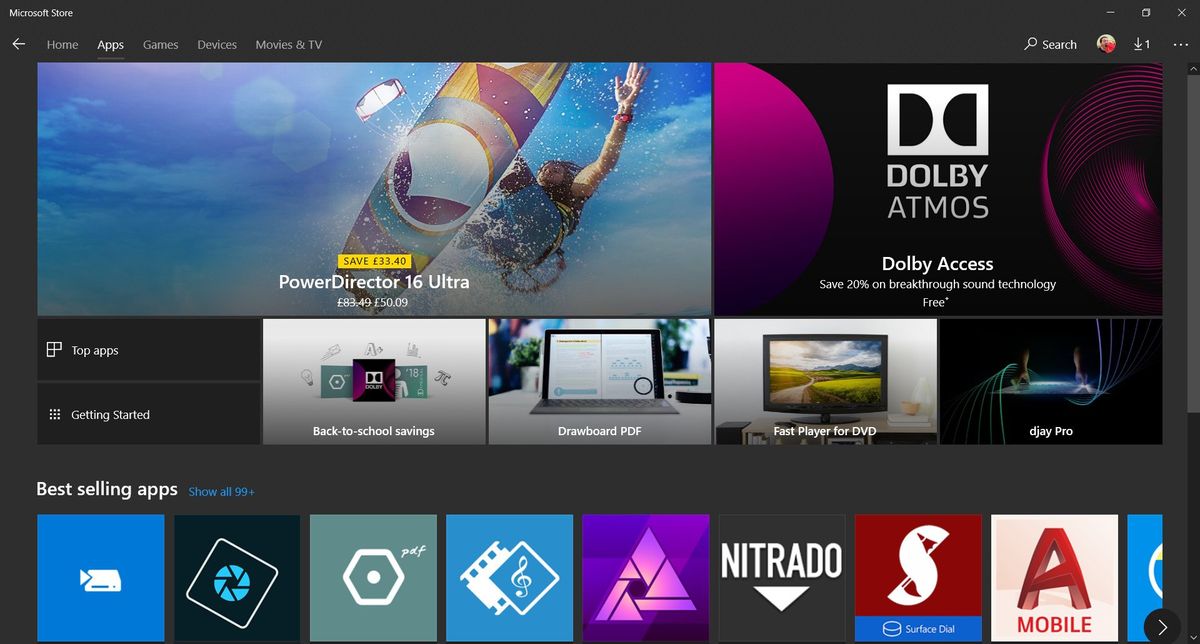Click the Show all 99+ link

(x=221, y=492)
